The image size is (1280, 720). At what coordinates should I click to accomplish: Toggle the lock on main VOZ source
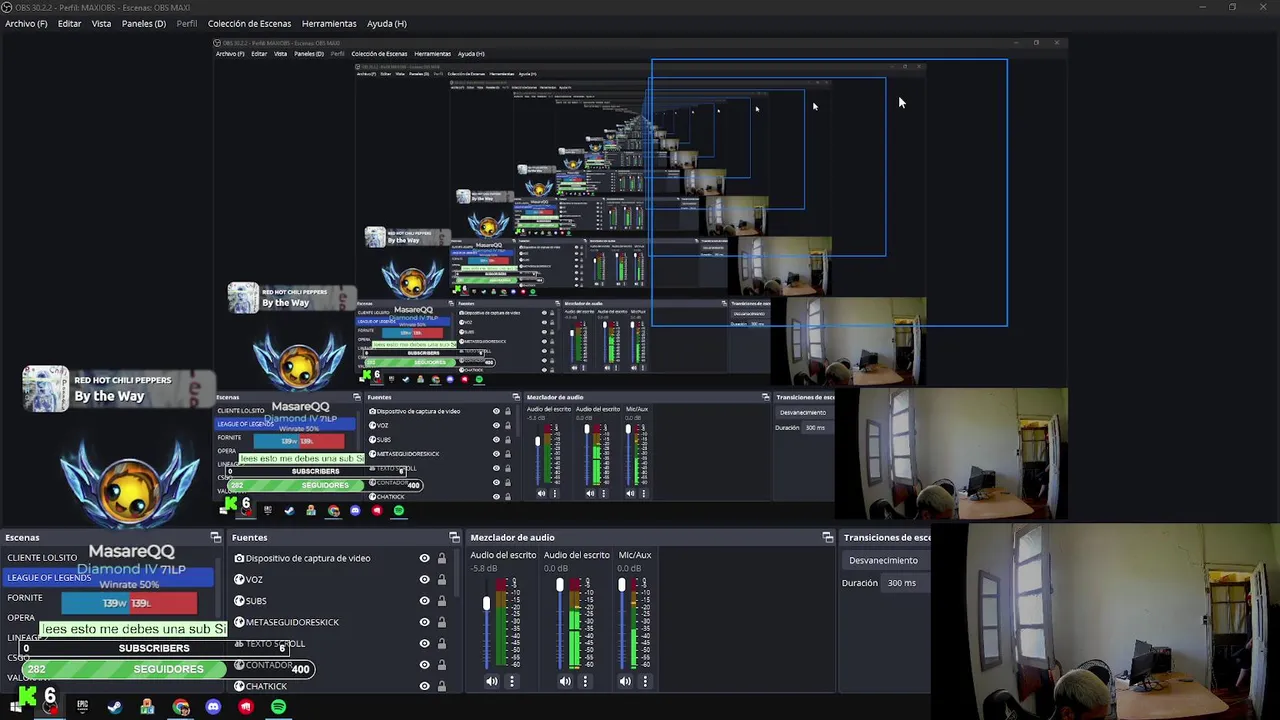pos(441,579)
